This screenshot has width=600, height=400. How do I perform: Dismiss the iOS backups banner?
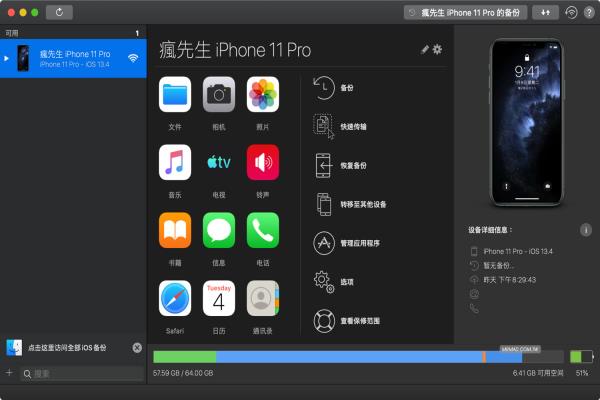pos(137,348)
